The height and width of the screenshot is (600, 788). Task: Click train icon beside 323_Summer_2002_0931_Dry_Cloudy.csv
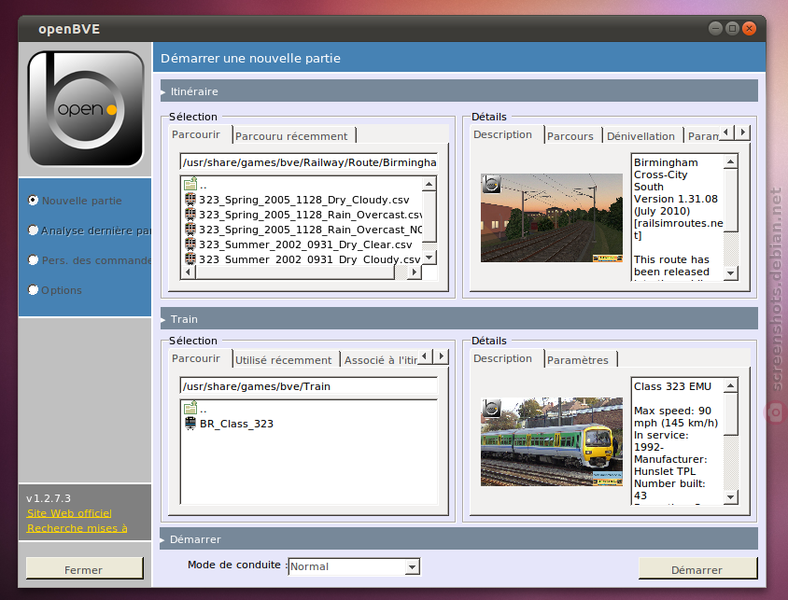tap(190, 259)
